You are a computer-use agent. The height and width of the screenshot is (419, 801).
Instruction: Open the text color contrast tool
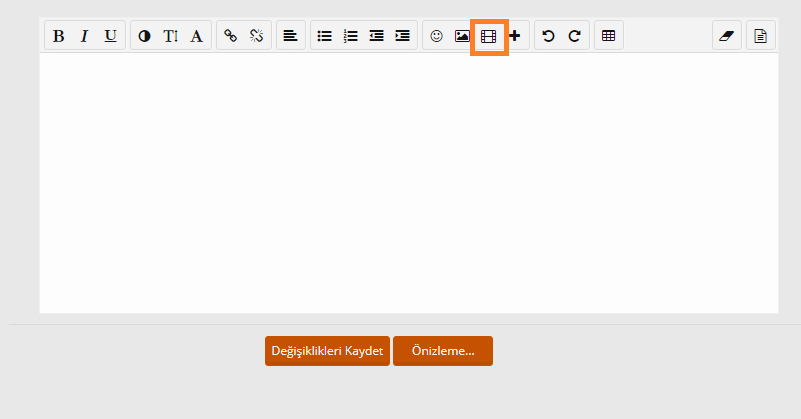[144, 36]
